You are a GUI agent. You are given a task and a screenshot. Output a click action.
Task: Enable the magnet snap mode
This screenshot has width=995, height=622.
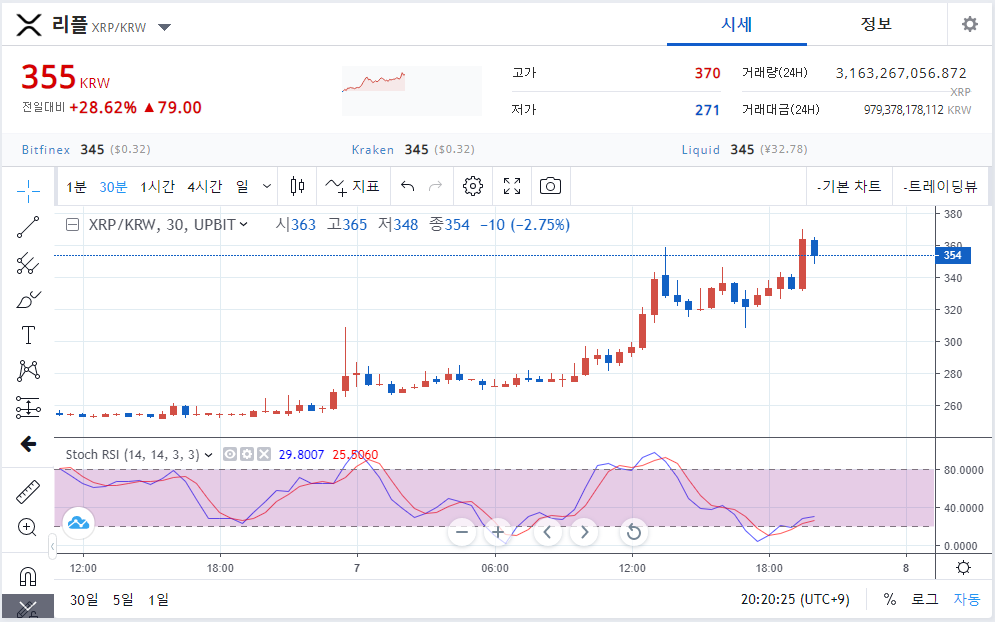click(28, 576)
